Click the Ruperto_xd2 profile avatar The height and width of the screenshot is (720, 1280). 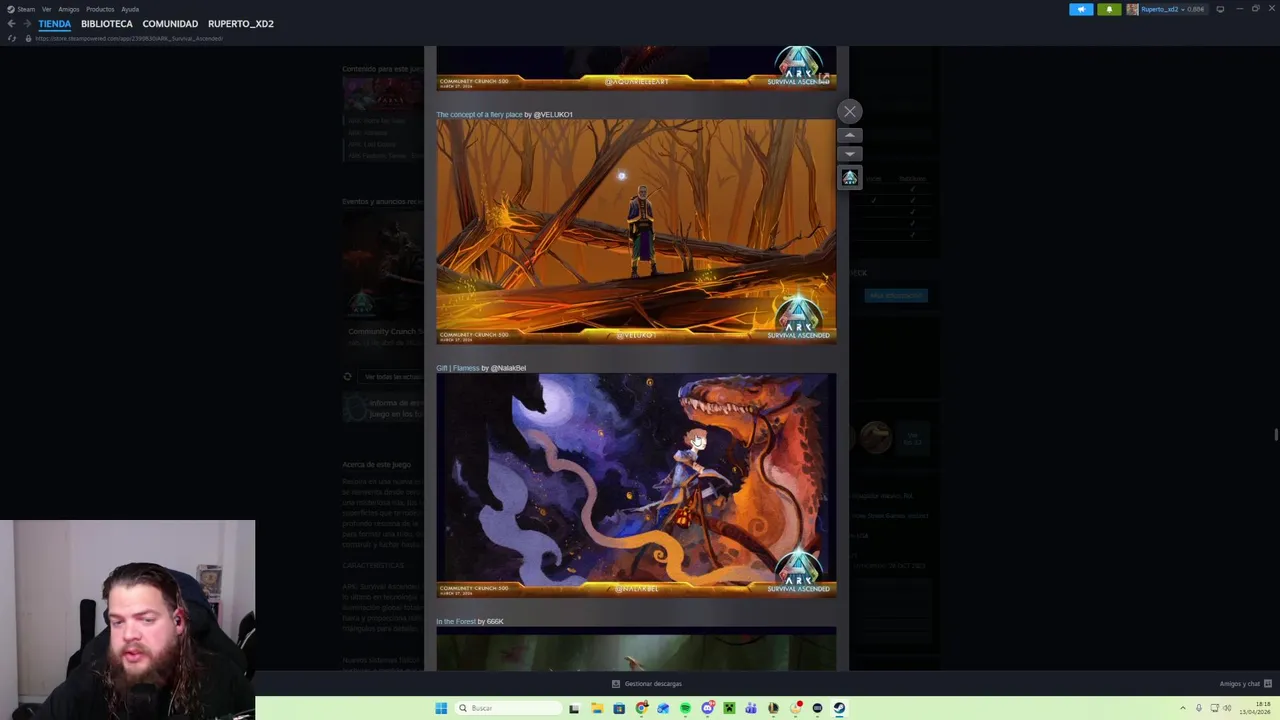coord(1132,9)
